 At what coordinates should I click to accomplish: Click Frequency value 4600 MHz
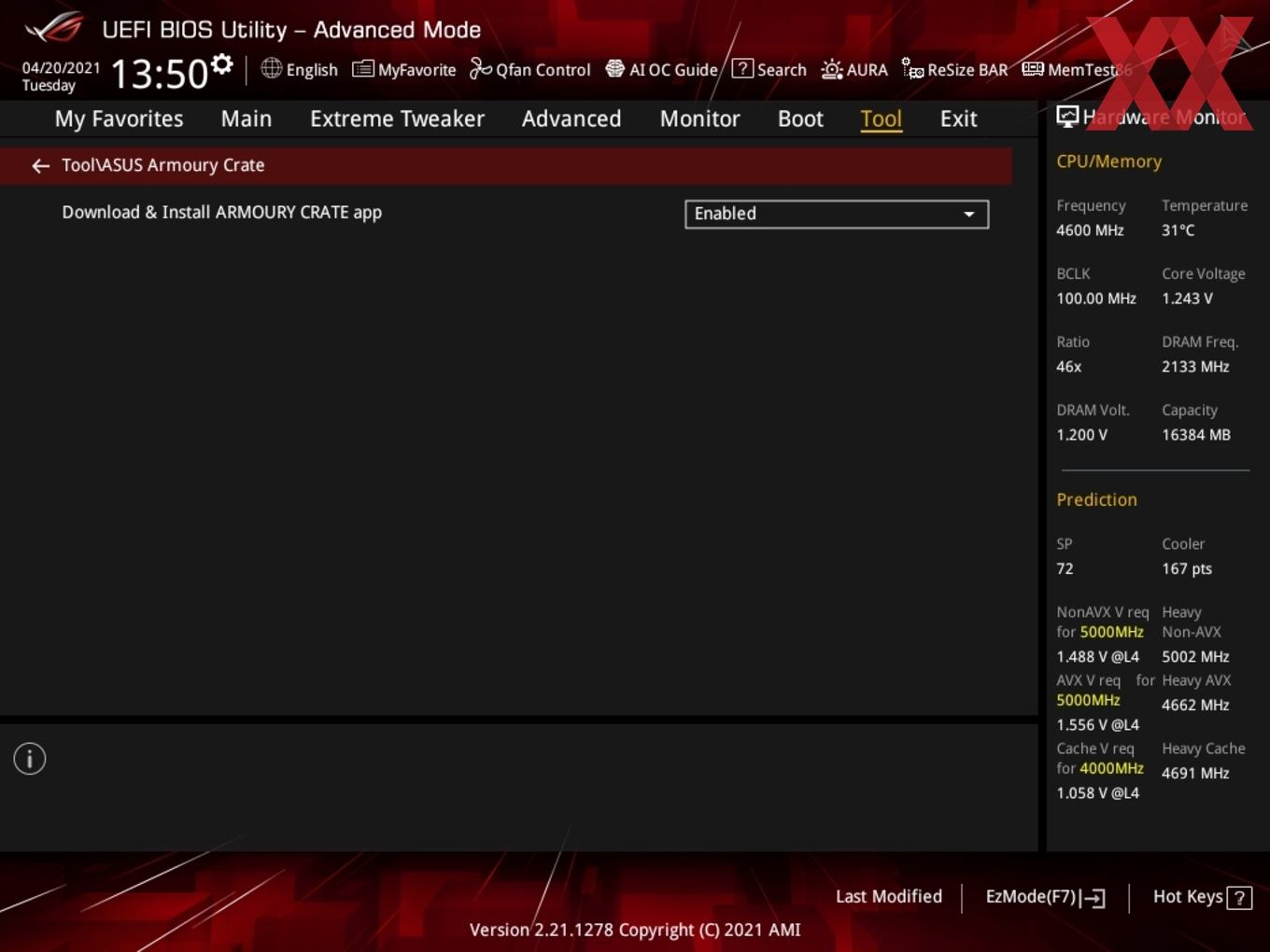(1090, 231)
